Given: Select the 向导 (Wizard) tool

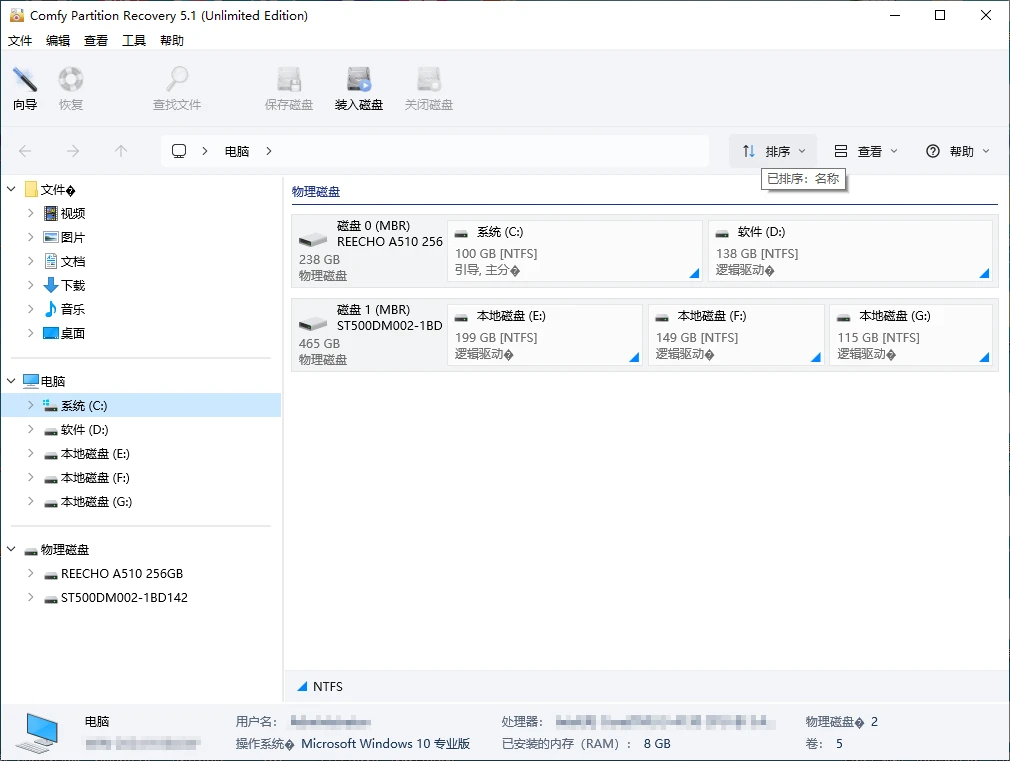Looking at the screenshot, I should pyautogui.click(x=24, y=87).
